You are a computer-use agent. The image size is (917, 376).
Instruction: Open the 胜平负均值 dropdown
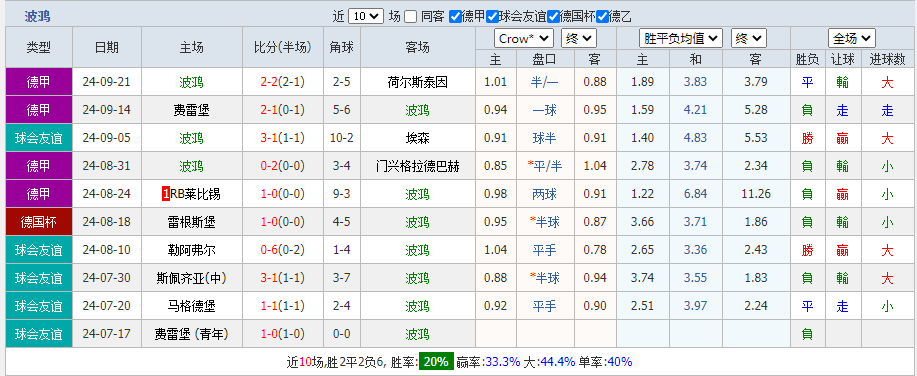coord(681,39)
